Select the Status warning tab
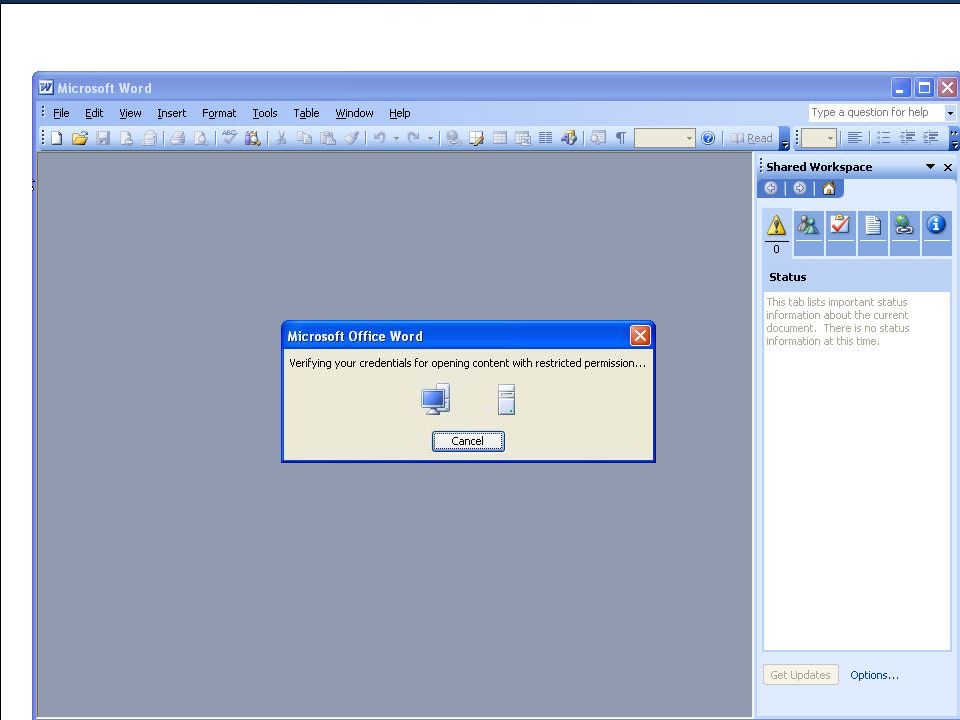960x720 pixels. [776, 233]
